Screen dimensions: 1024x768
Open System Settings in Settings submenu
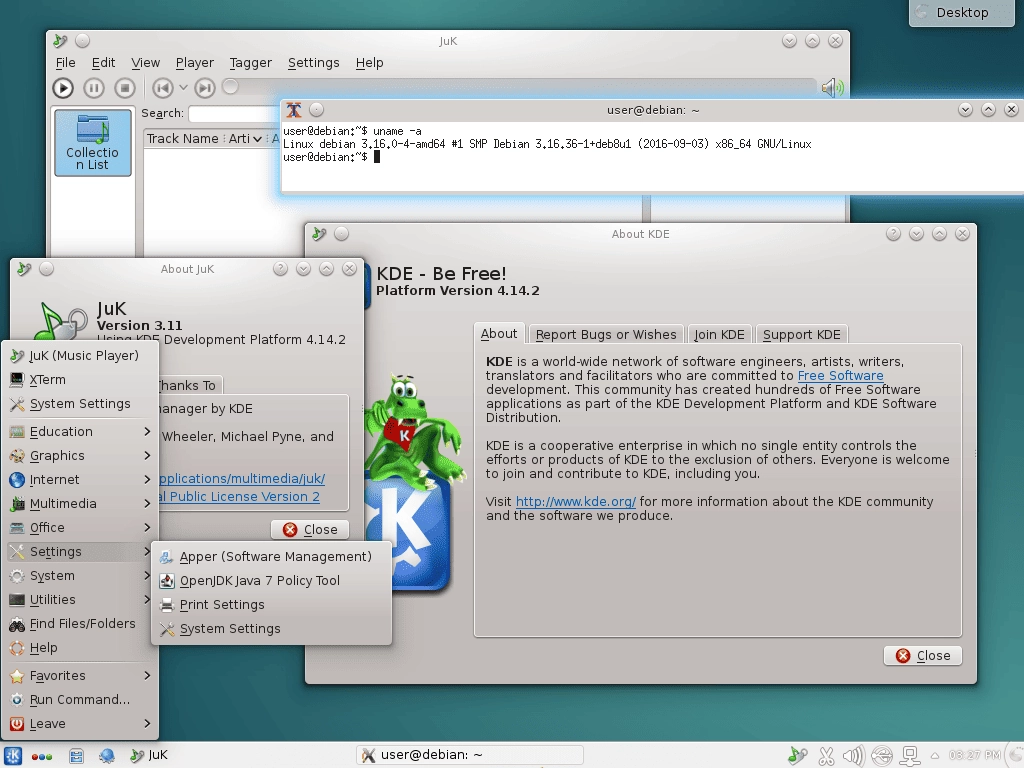point(272,629)
